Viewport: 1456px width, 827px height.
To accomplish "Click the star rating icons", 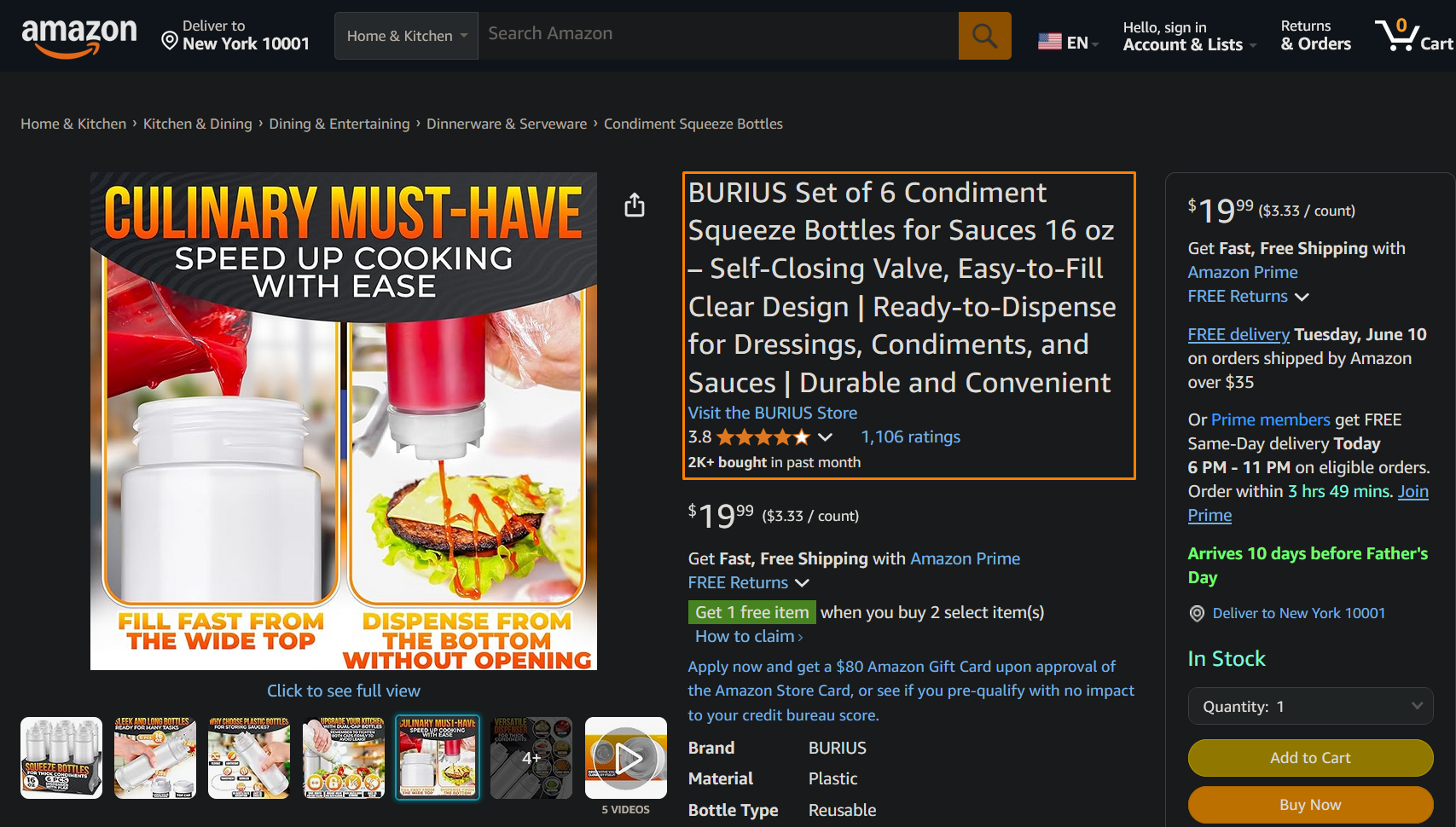I will click(763, 437).
